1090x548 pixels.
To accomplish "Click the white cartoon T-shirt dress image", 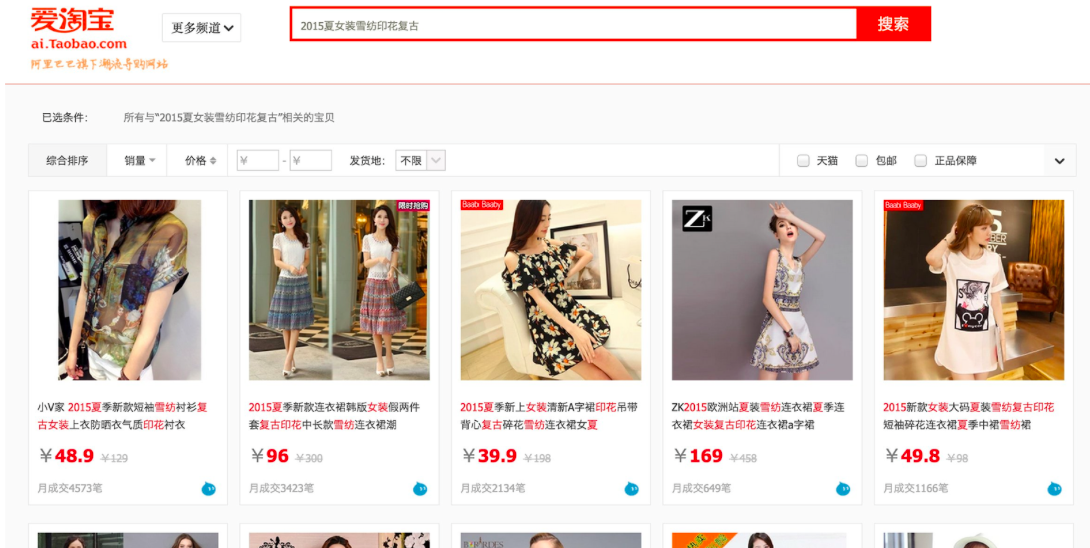I will [973, 290].
